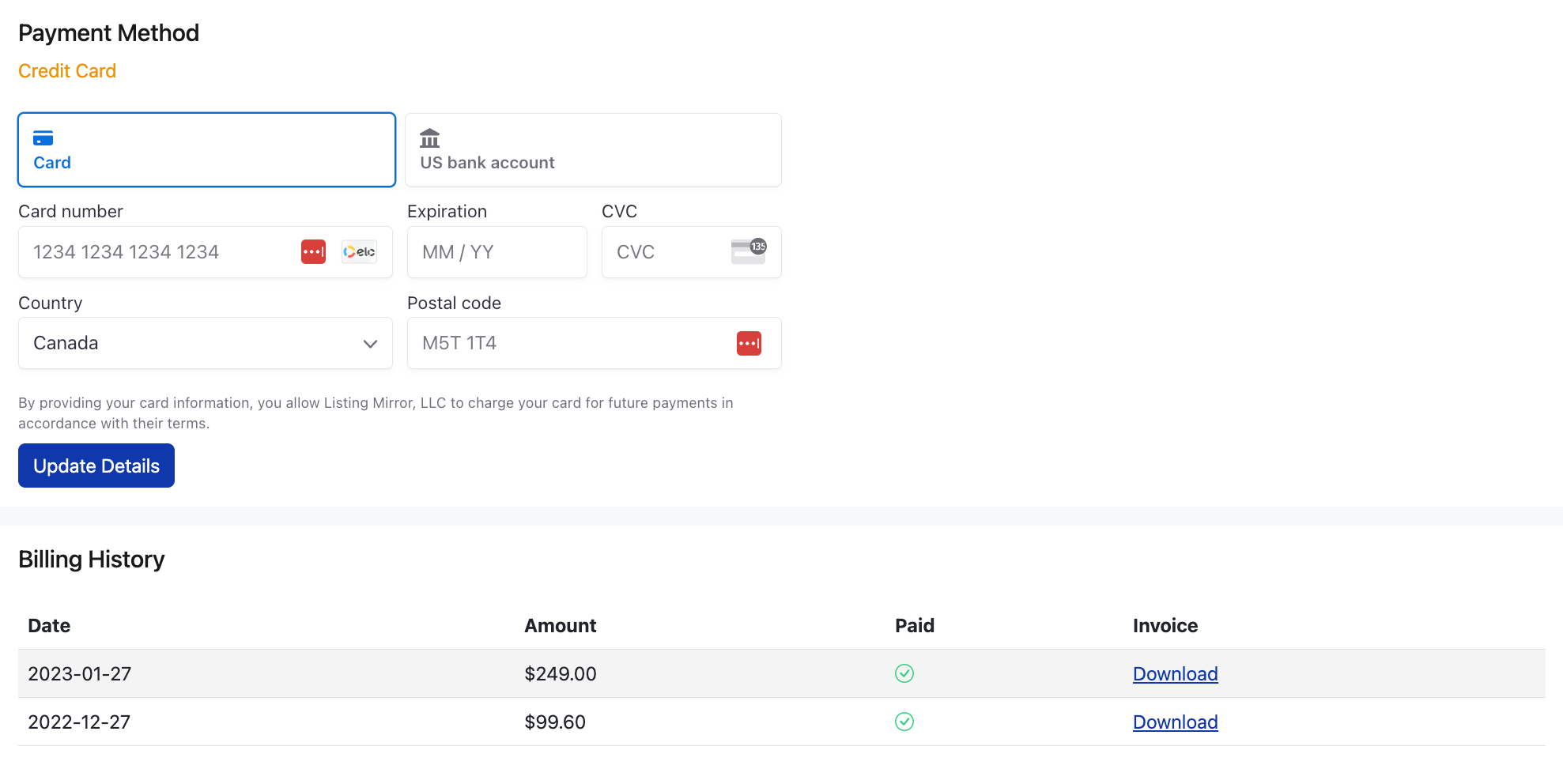Select the Card payment tab
This screenshot has height=784, width=1563.
tap(206, 149)
